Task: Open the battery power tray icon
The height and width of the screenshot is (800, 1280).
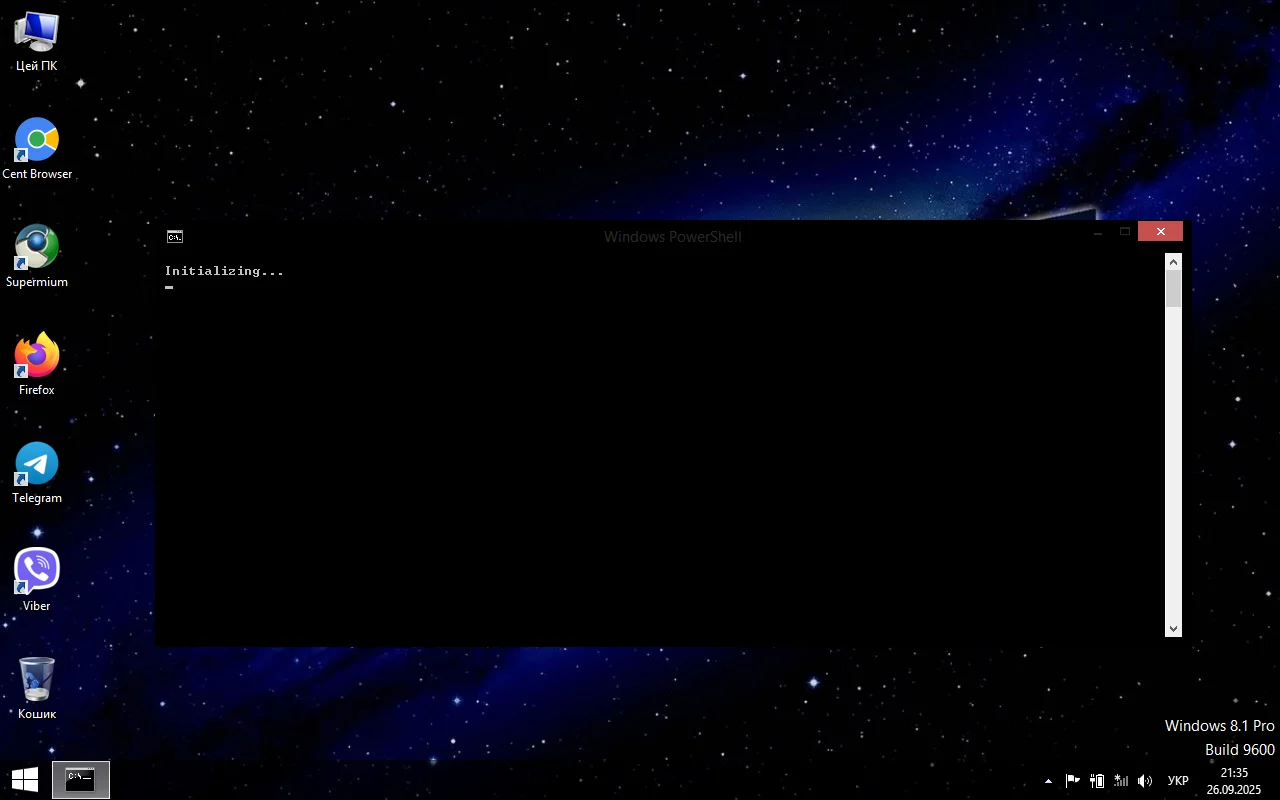Action: pos(1097,781)
